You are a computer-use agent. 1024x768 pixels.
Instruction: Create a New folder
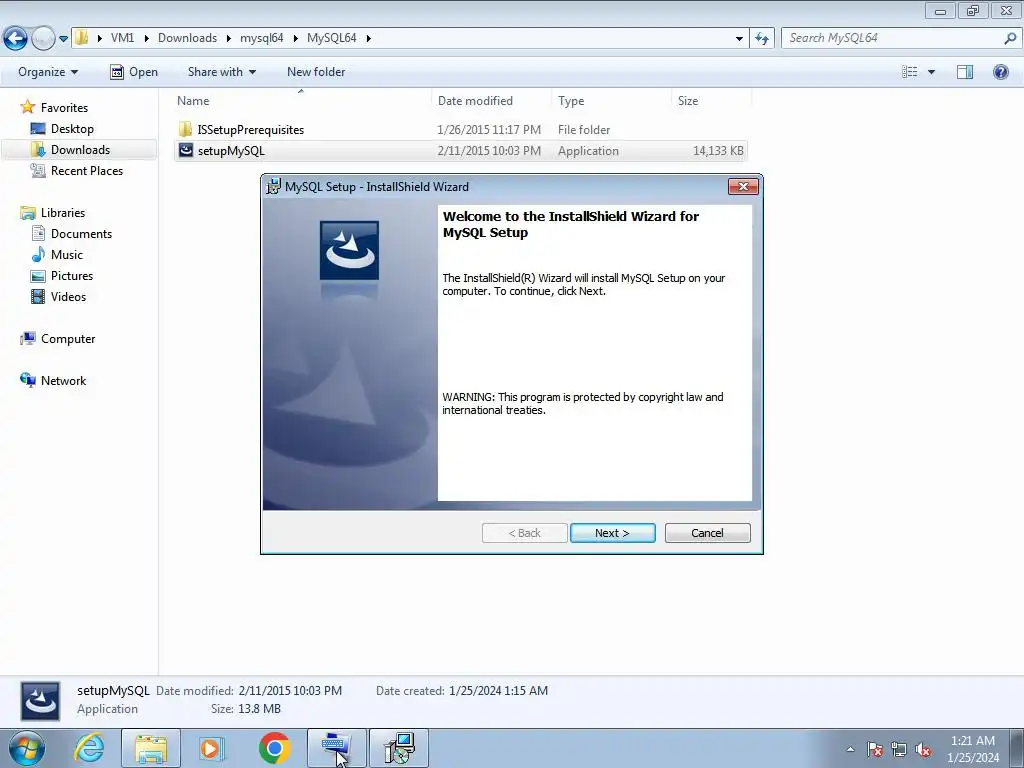pos(316,72)
